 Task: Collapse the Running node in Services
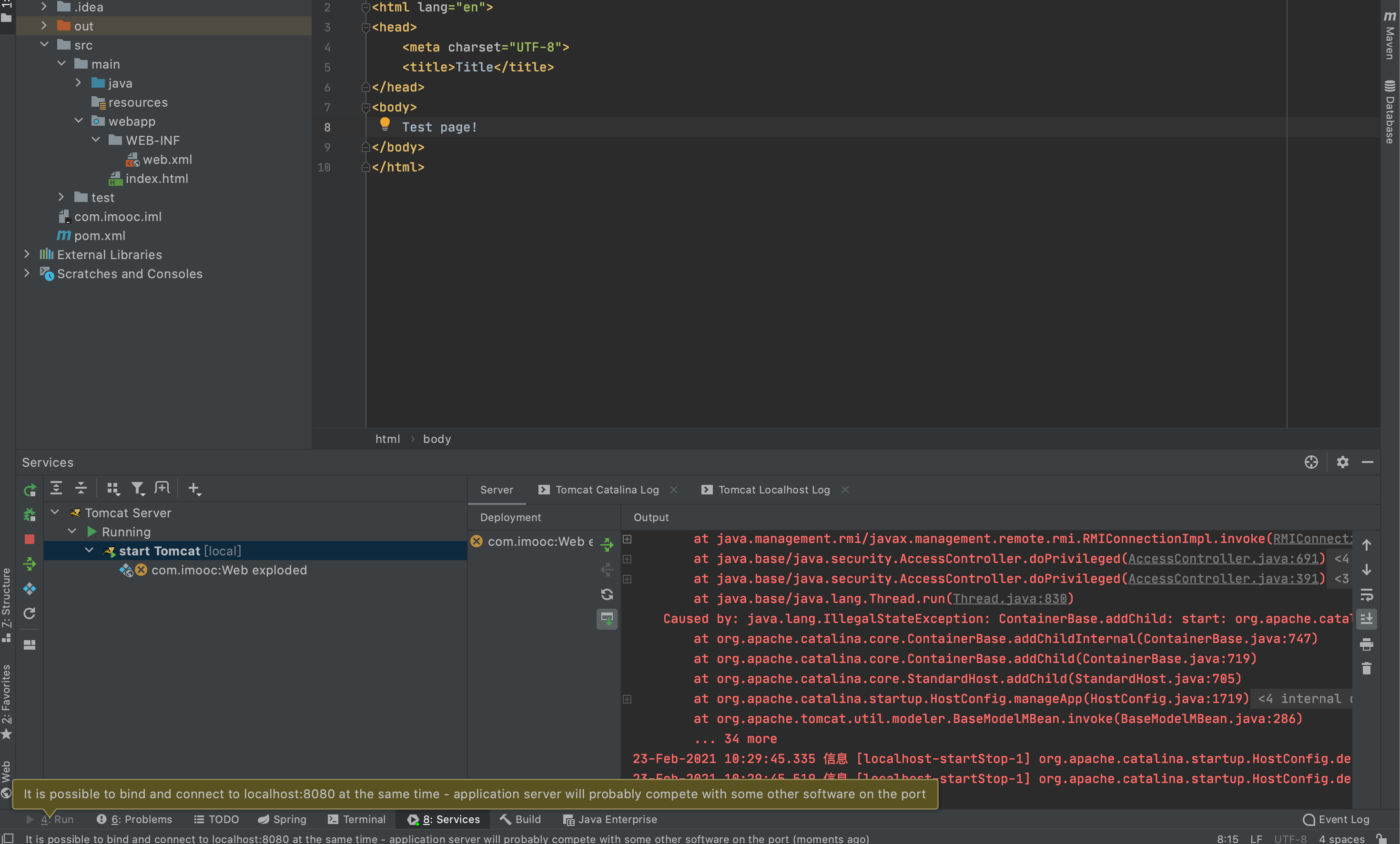(72, 531)
